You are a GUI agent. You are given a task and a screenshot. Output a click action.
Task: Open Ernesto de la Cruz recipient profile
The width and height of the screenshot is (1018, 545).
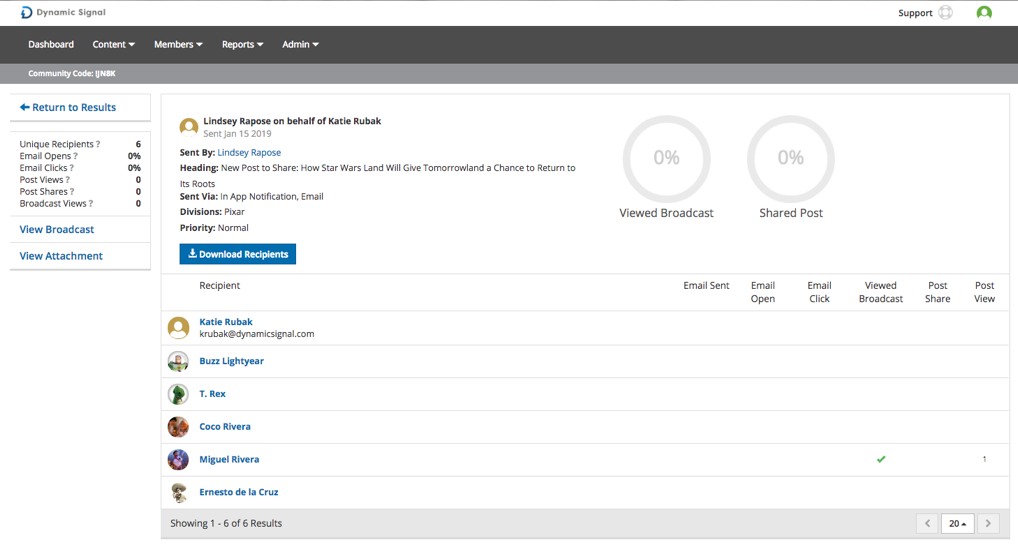click(238, 492)
